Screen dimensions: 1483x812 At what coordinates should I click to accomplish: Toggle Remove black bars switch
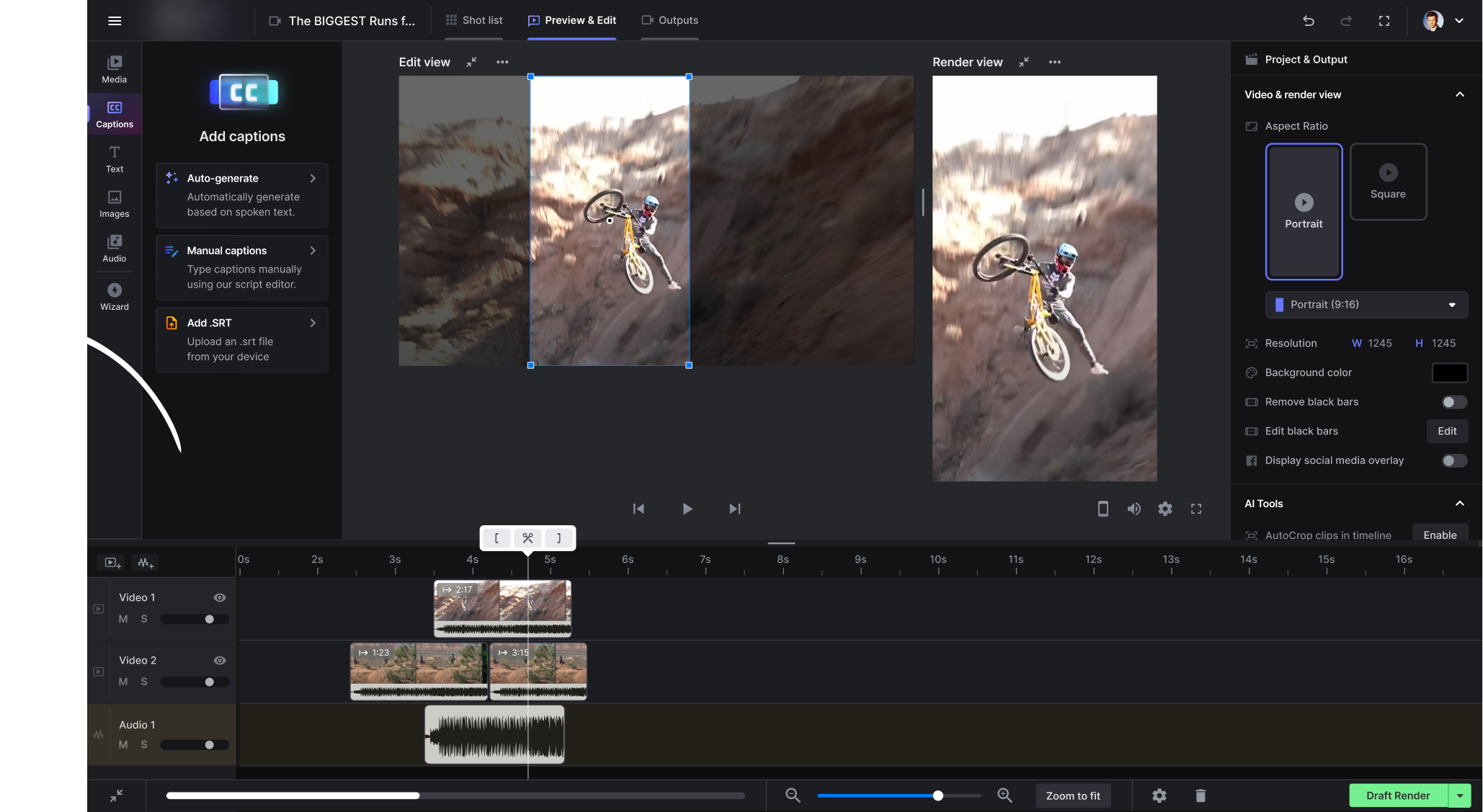click(1453, 402)
